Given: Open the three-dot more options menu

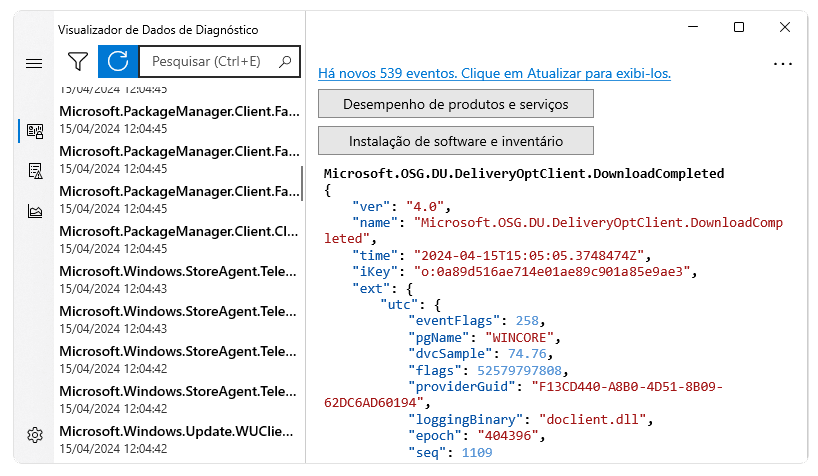Looking at the screenshot, I should [x=783, y=64].
